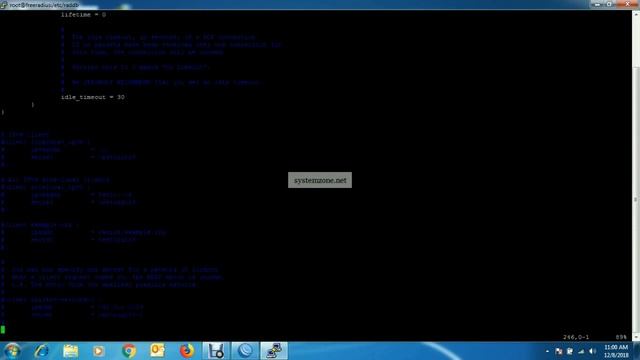The height and width of the screenshot is (360, 640).
Task: Open the clock showing 11:00 AM
Action: click(616, 351)
